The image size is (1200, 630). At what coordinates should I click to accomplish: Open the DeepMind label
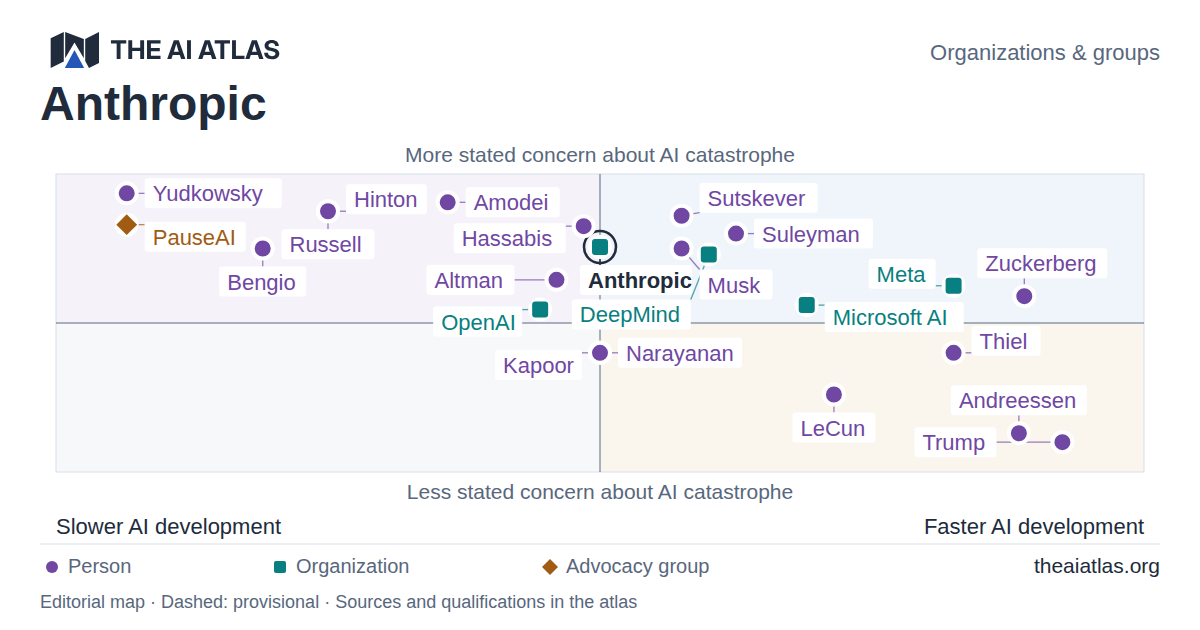pyautogui.click(x=630, y=314)
